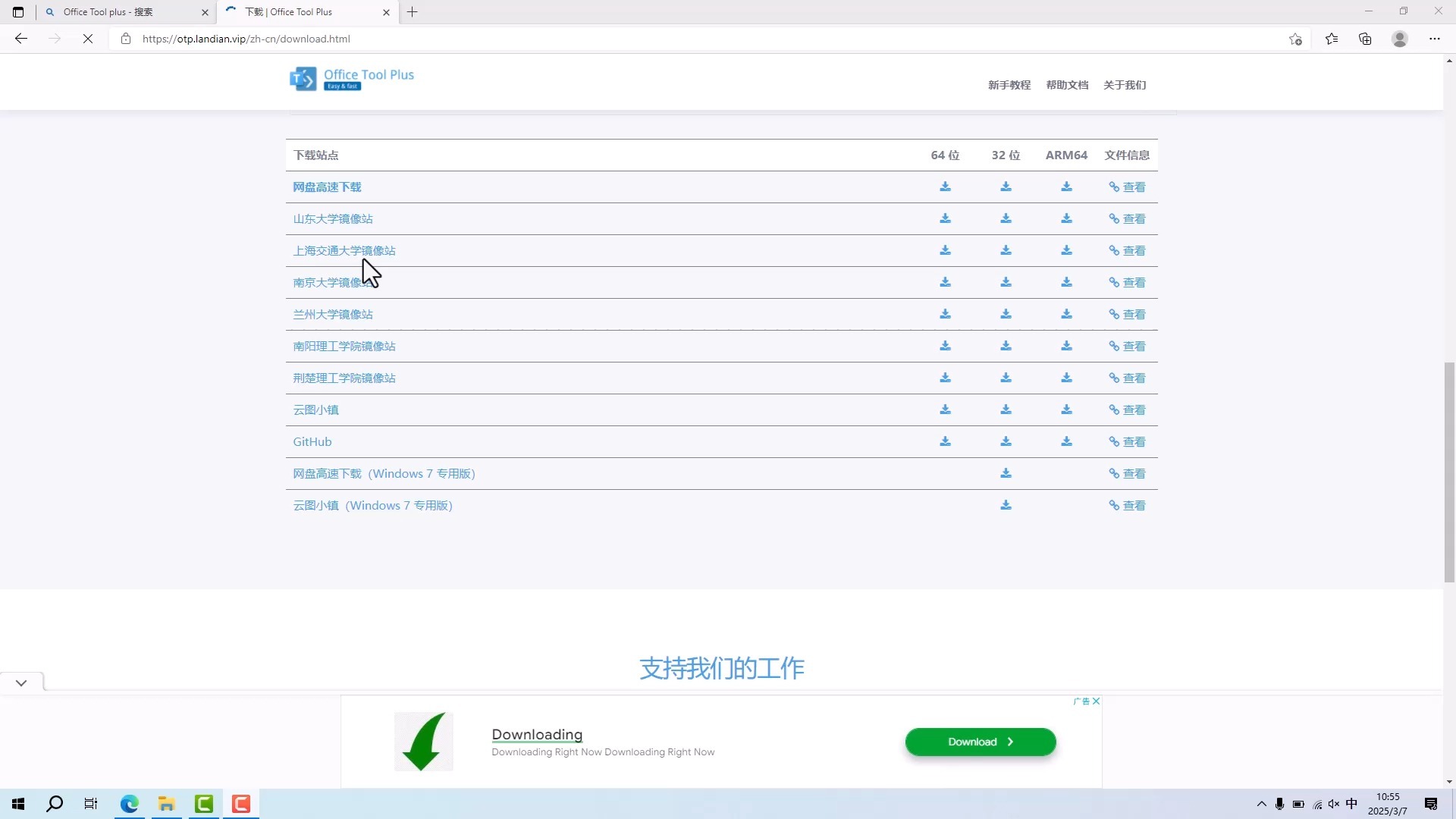Open 帮助文档 navigation item

click(x=1067, y=85)
